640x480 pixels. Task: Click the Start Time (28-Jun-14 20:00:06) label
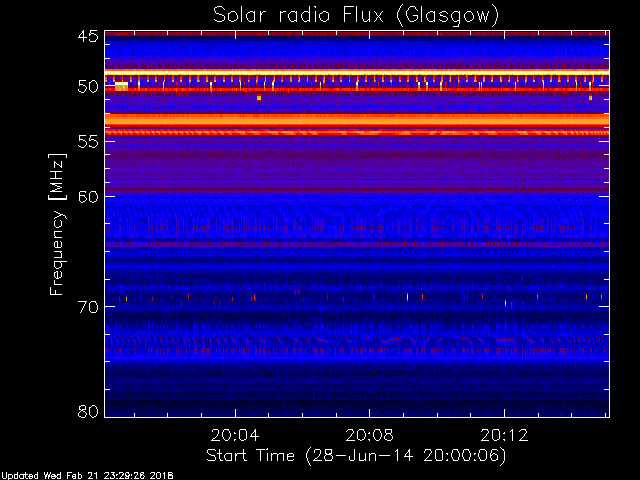point(356,456)
